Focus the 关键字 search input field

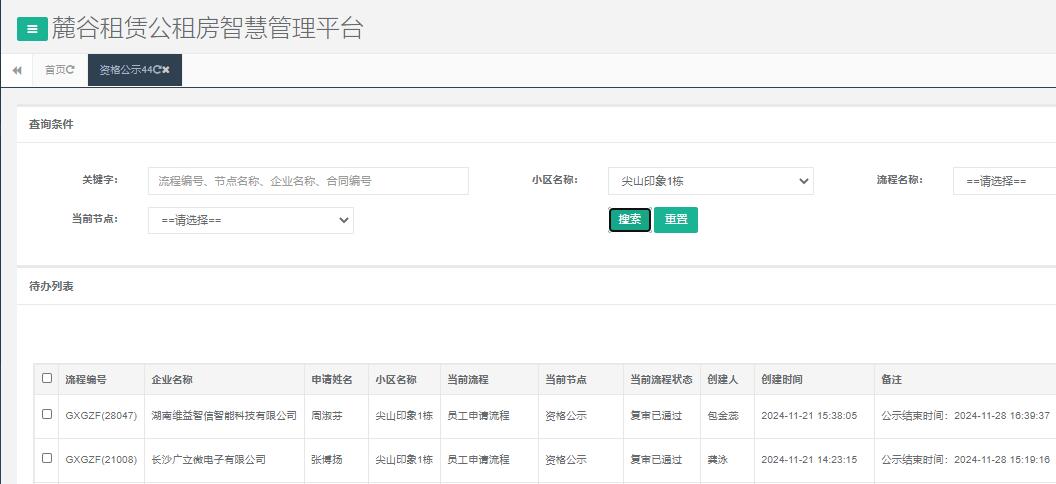click(308, 181)
